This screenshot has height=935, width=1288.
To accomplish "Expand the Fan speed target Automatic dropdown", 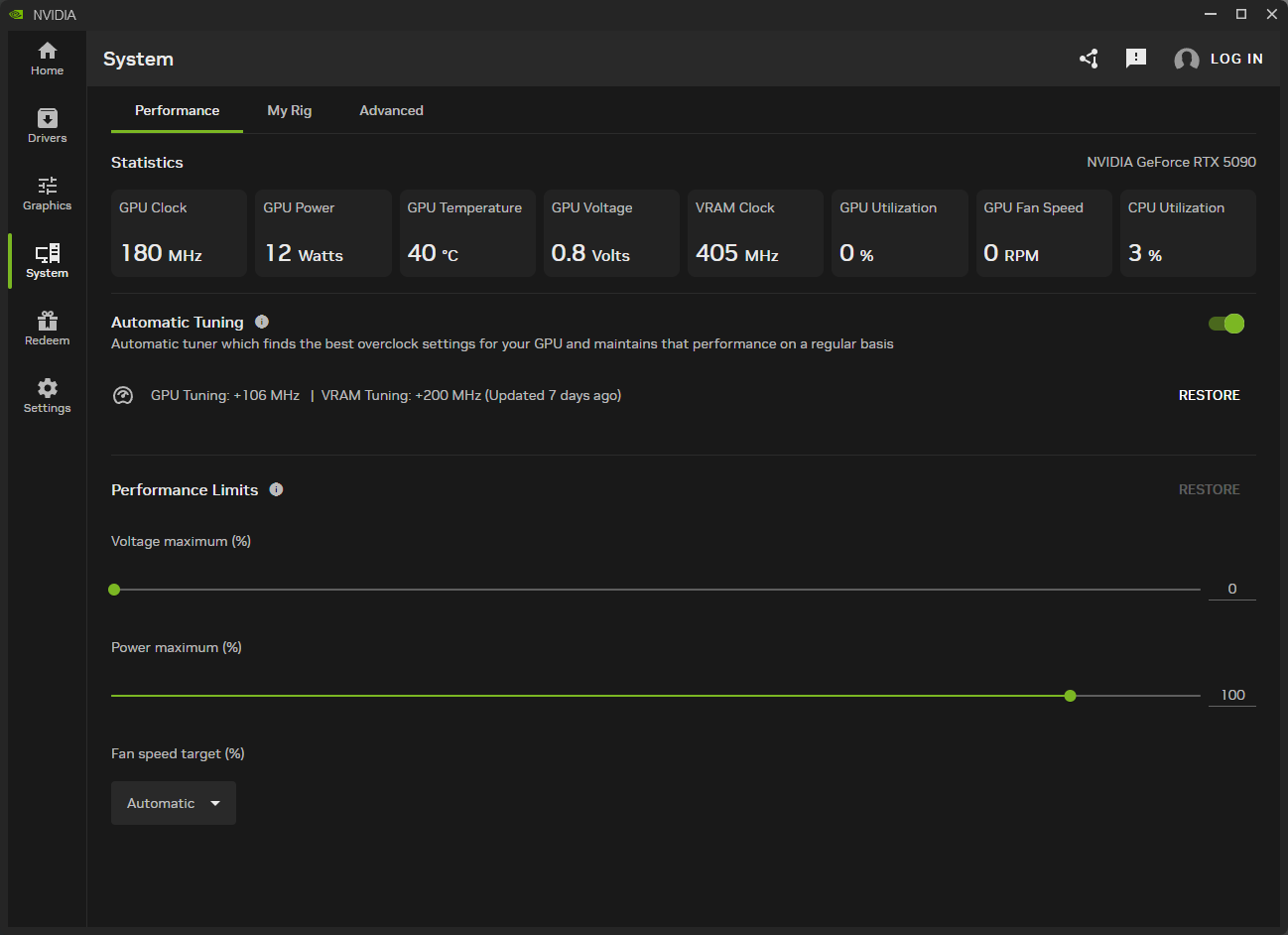I will point(174,803).
